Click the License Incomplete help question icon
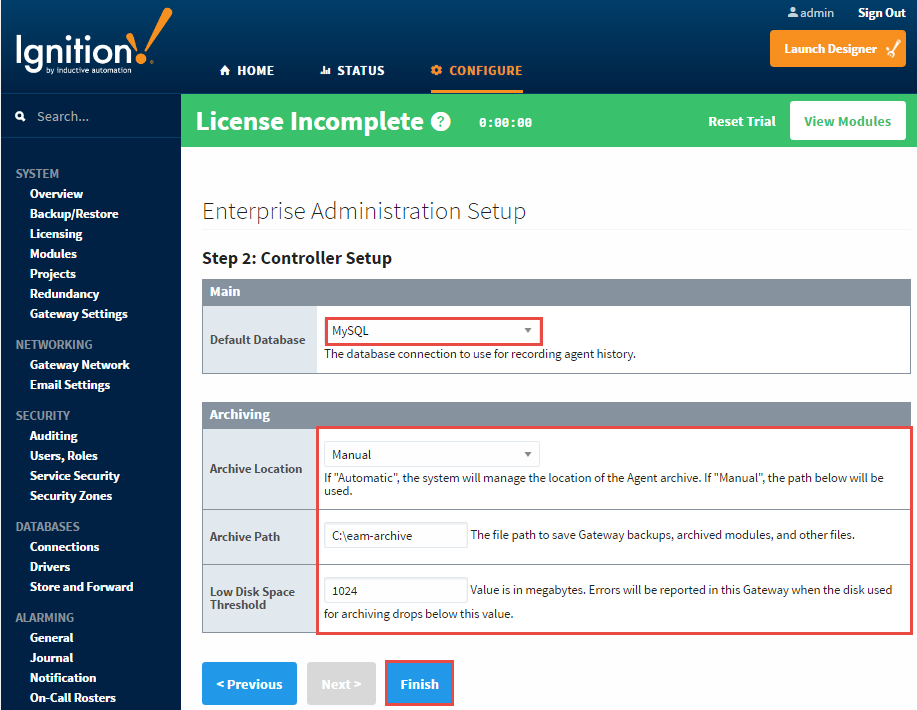The image size is (917, 710). pos(441,122)
